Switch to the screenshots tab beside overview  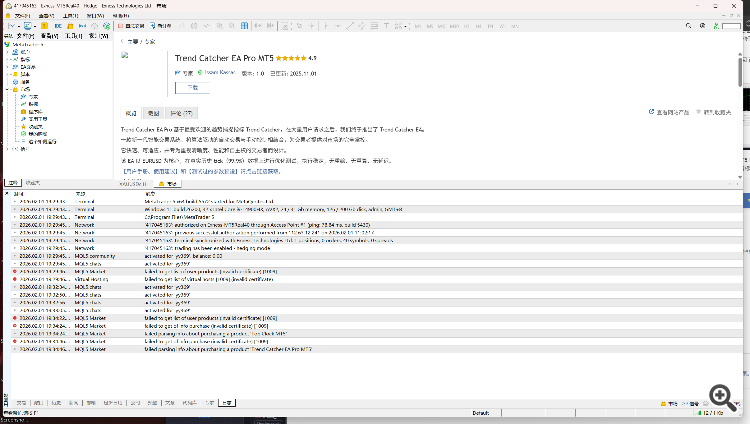(153, 113)
